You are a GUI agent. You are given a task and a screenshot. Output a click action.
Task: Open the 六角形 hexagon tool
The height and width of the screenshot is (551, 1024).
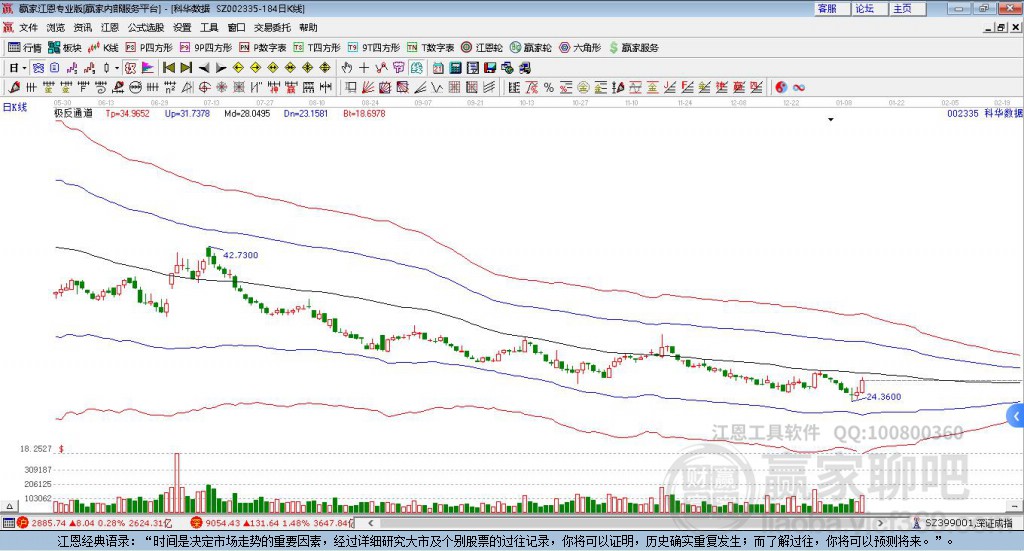pyautogui.click(x=580, y=48)
